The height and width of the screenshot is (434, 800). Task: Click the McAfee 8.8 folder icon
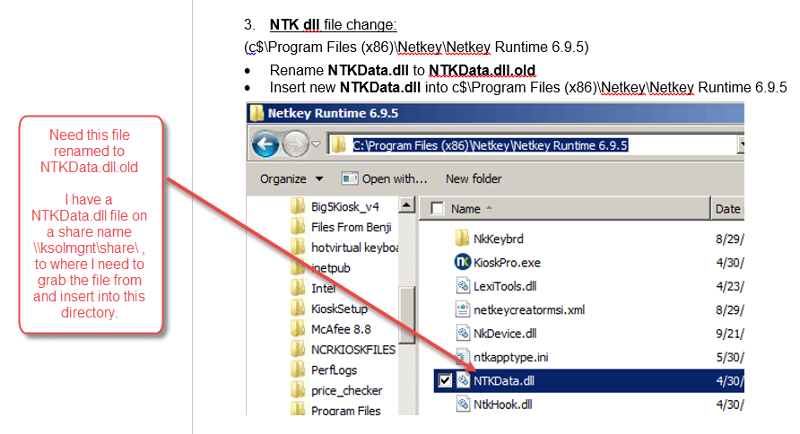[x=298, y=328]
